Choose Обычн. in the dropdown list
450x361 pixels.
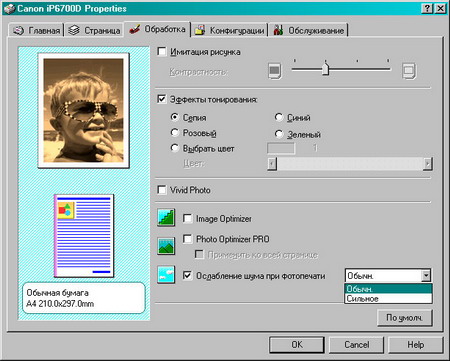point(388,289)
